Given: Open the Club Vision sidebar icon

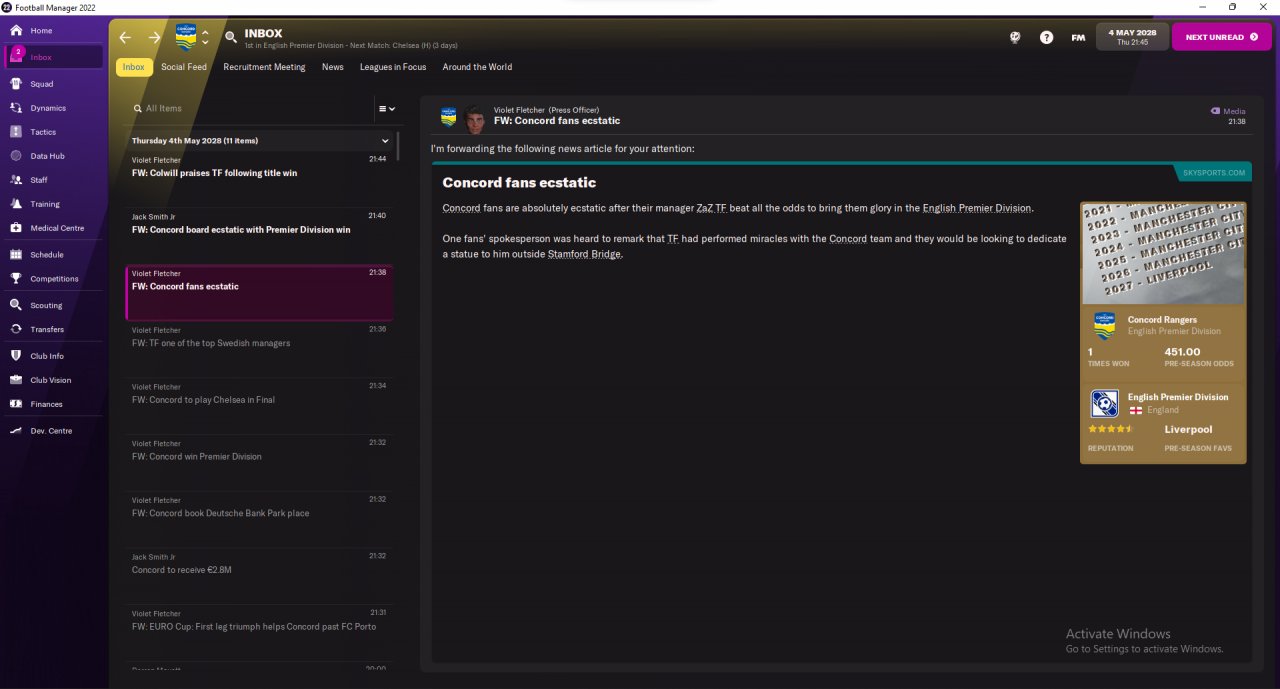Looking at the screenshot, I should coord(16,380).
